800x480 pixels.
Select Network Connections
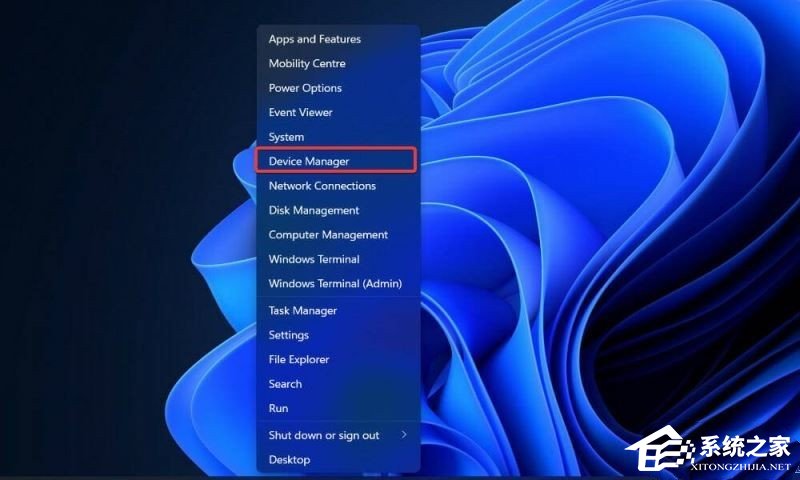(322, 186)
